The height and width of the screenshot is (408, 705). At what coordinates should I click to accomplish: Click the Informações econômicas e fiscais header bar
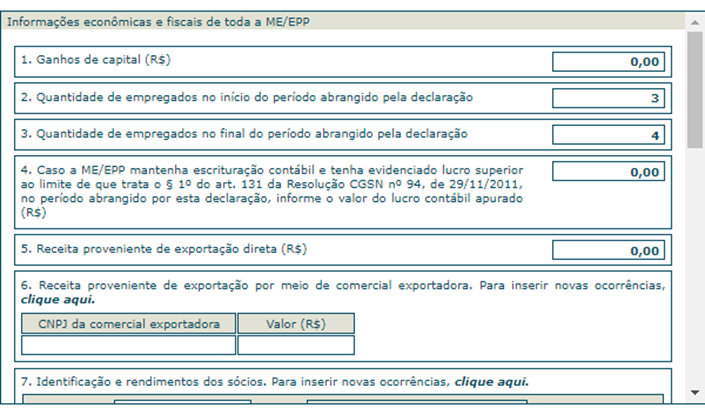(344, 22)
